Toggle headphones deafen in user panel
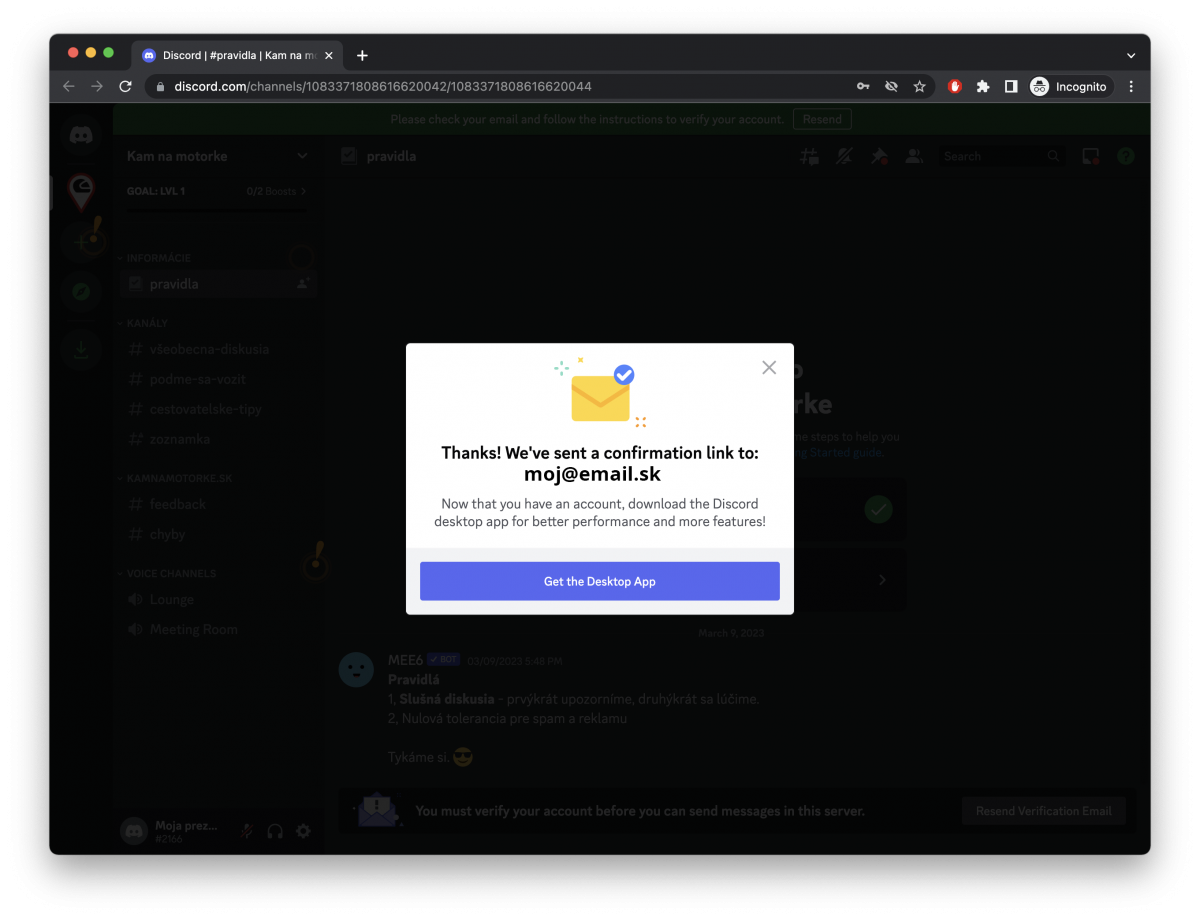The width and height of the screenshot is (1200, 920). (275, 831)
